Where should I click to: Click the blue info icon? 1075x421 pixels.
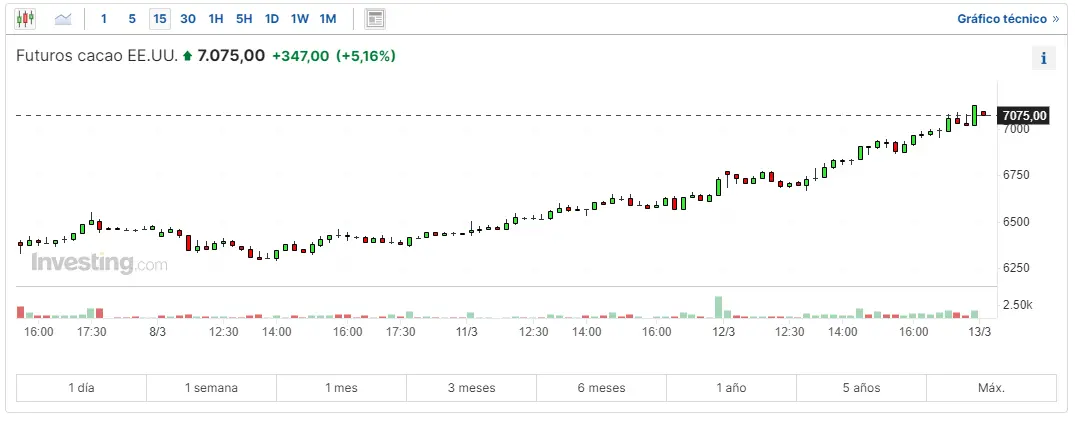pos(1043,58)
